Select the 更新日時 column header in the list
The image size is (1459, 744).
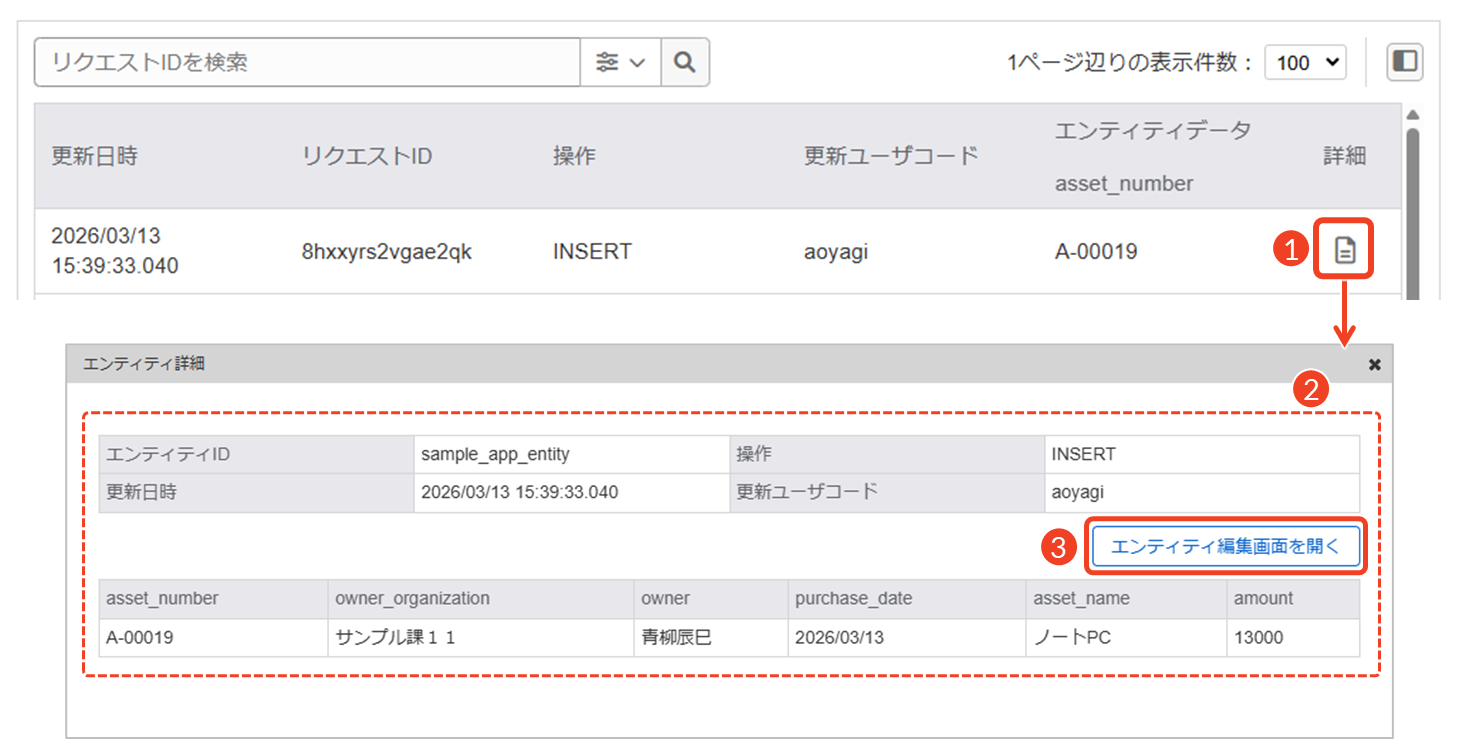pyautogui.click(x=95, y=156)
